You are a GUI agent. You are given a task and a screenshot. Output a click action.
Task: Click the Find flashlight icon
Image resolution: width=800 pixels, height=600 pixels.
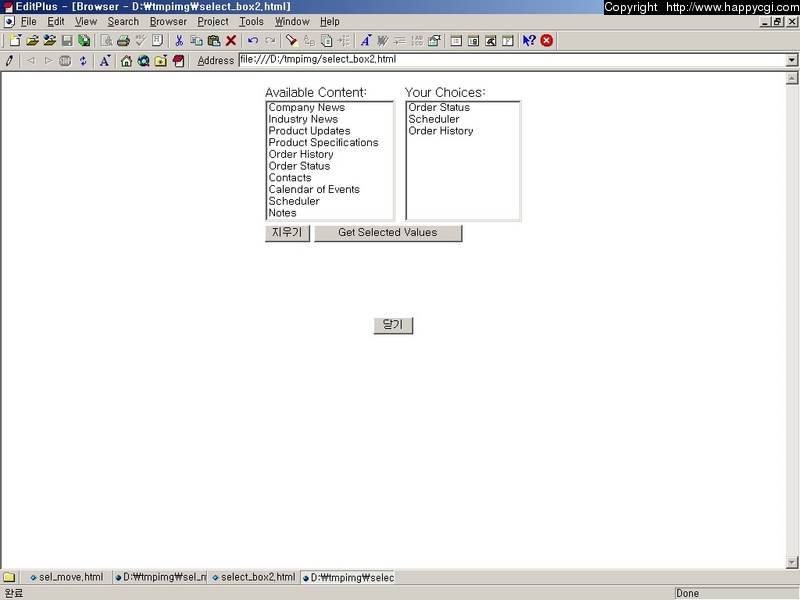click(291, 40)
